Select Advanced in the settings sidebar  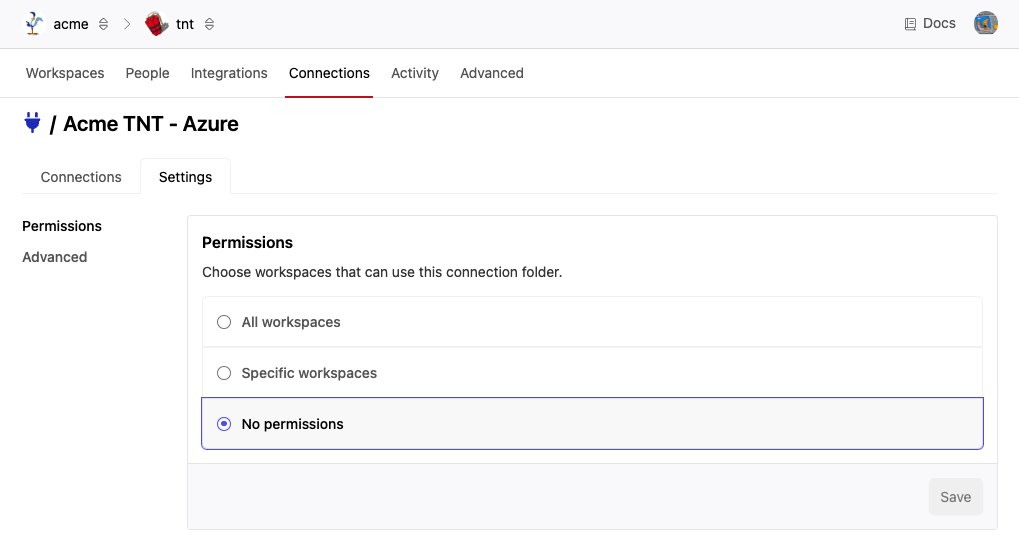tap(55, 257)
